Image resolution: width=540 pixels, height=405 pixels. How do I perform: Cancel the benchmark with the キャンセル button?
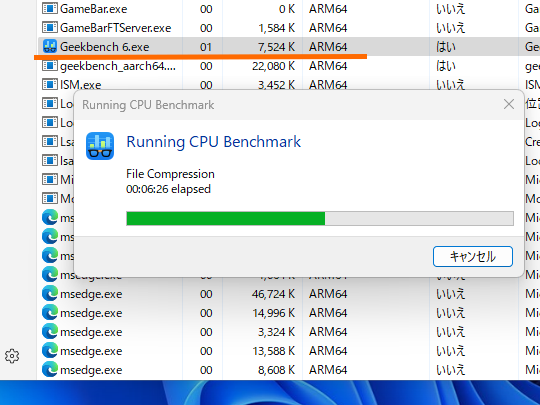click(x=473, y=256)
